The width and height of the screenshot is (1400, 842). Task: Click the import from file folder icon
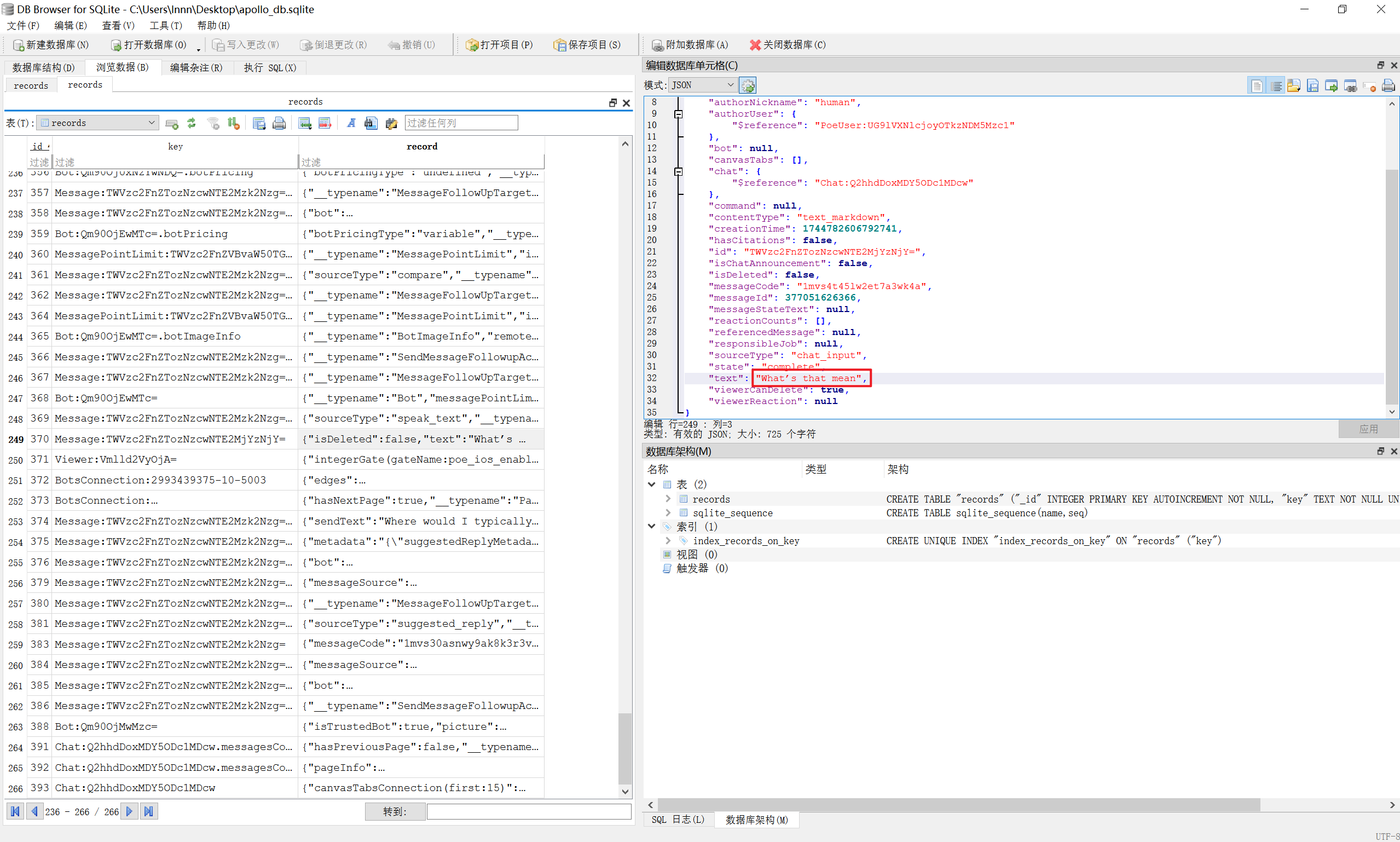1293,85
